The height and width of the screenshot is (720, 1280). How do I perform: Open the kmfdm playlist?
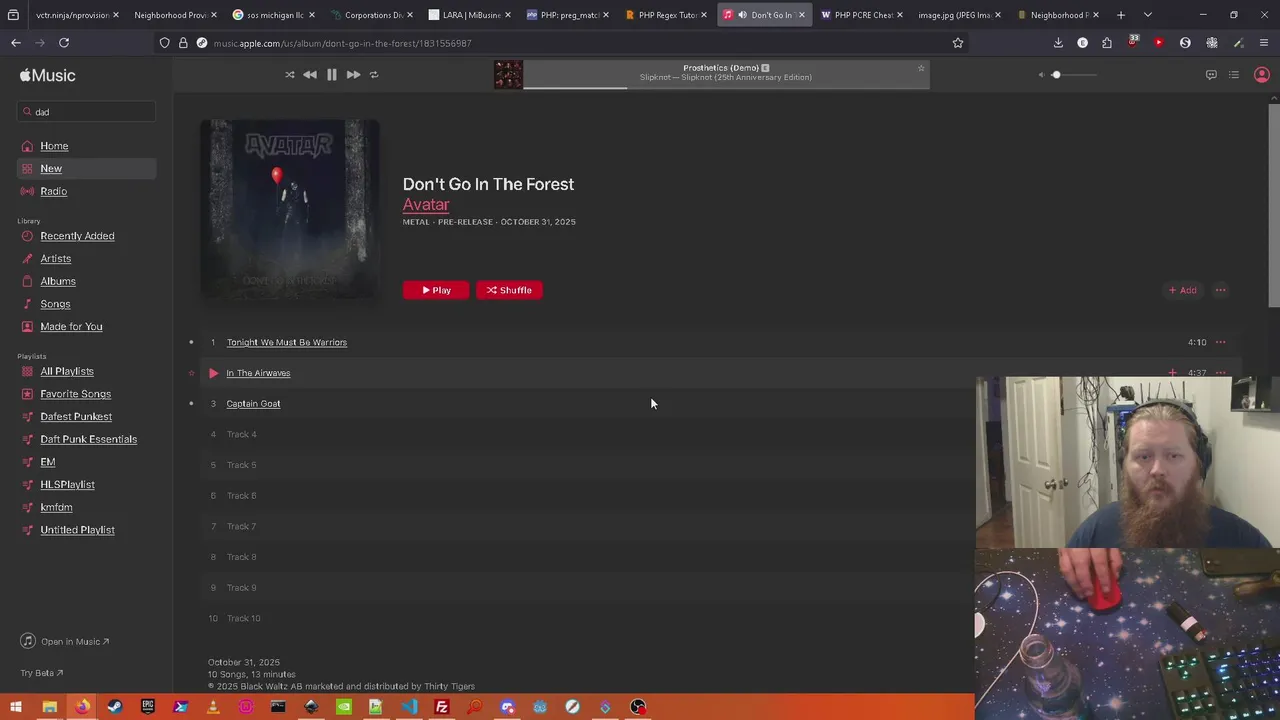56,507
